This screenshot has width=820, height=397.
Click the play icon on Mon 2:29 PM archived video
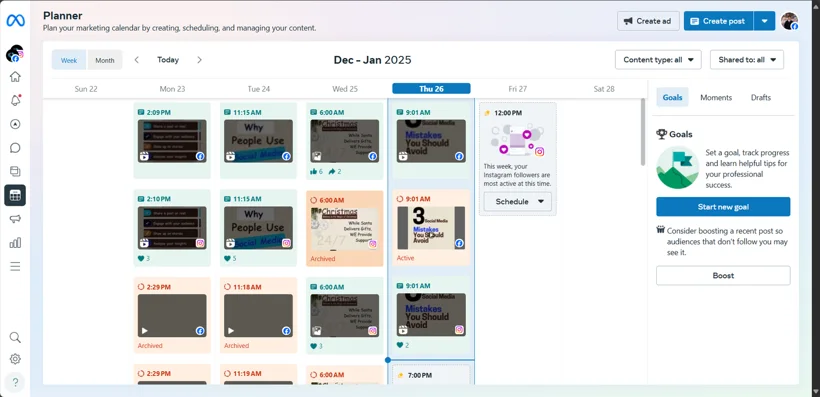[145, 331]
